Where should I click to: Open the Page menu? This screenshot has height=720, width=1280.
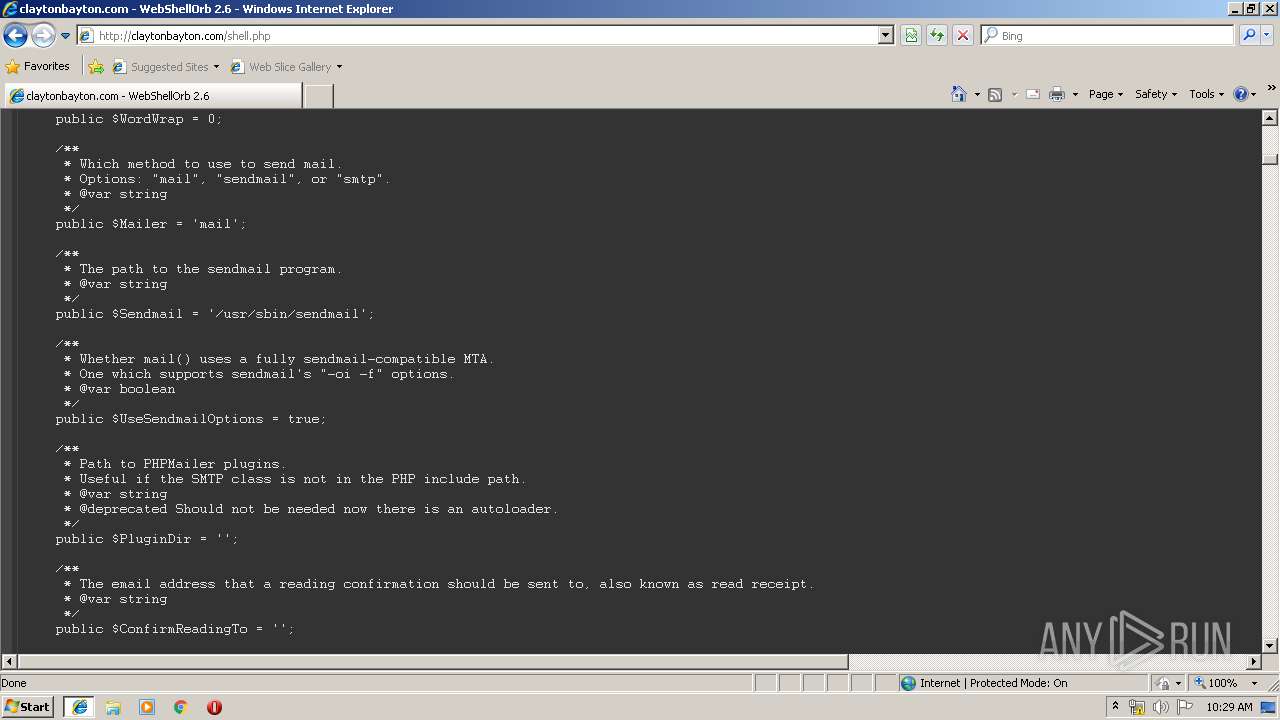coord(1105,94)
